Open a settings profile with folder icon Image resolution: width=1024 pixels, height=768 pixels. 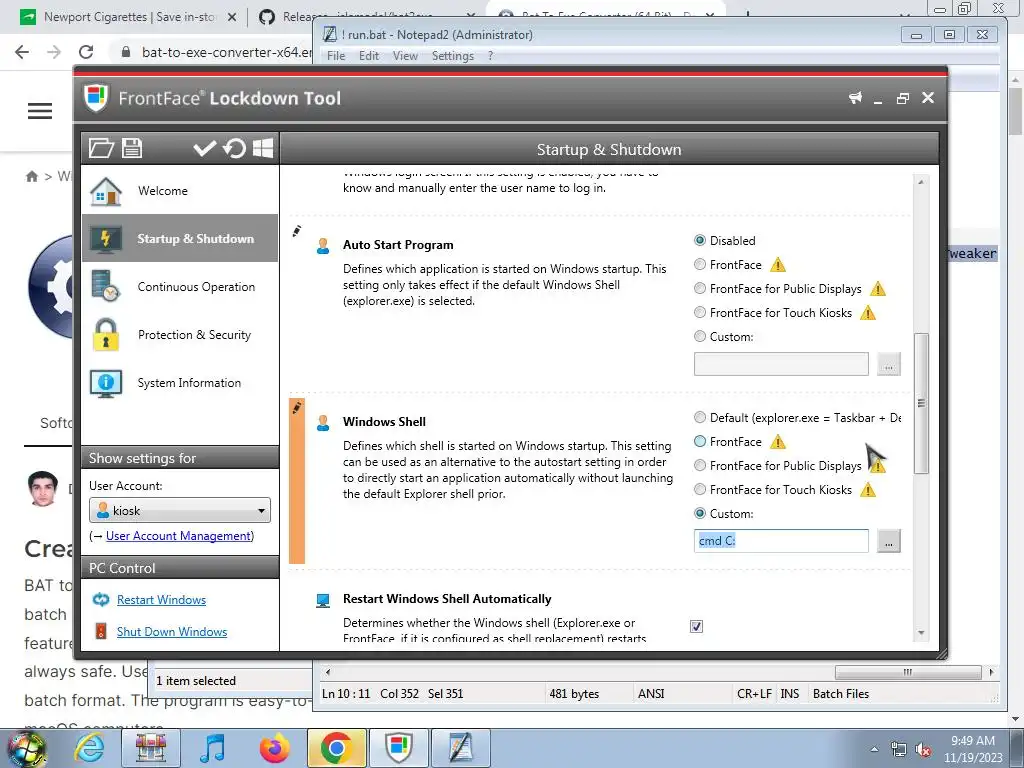point(101,148)
